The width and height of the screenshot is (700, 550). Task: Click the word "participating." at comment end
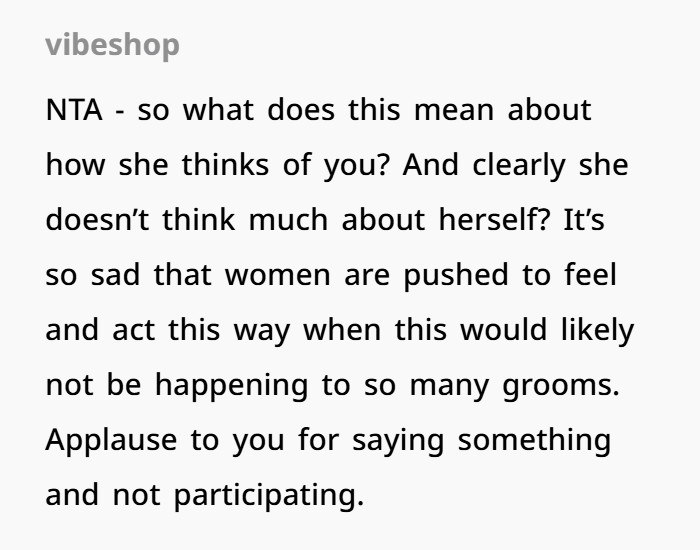pos(269,495)
